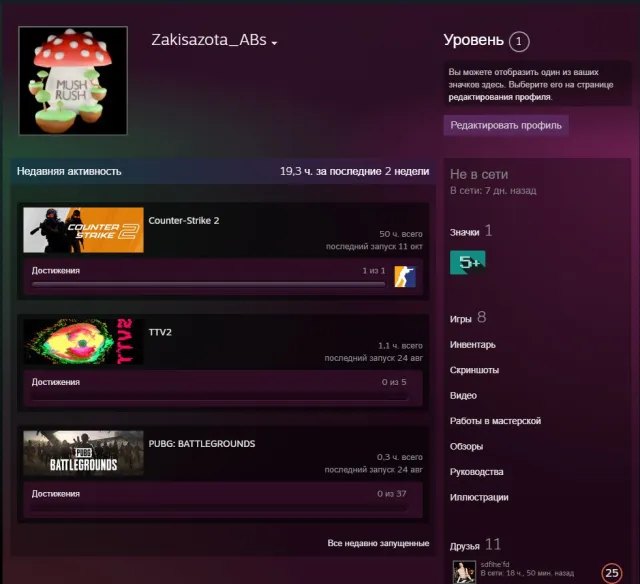Open the Иллюстрации link
Screen dimensions: 640x584
coord(479,497)
